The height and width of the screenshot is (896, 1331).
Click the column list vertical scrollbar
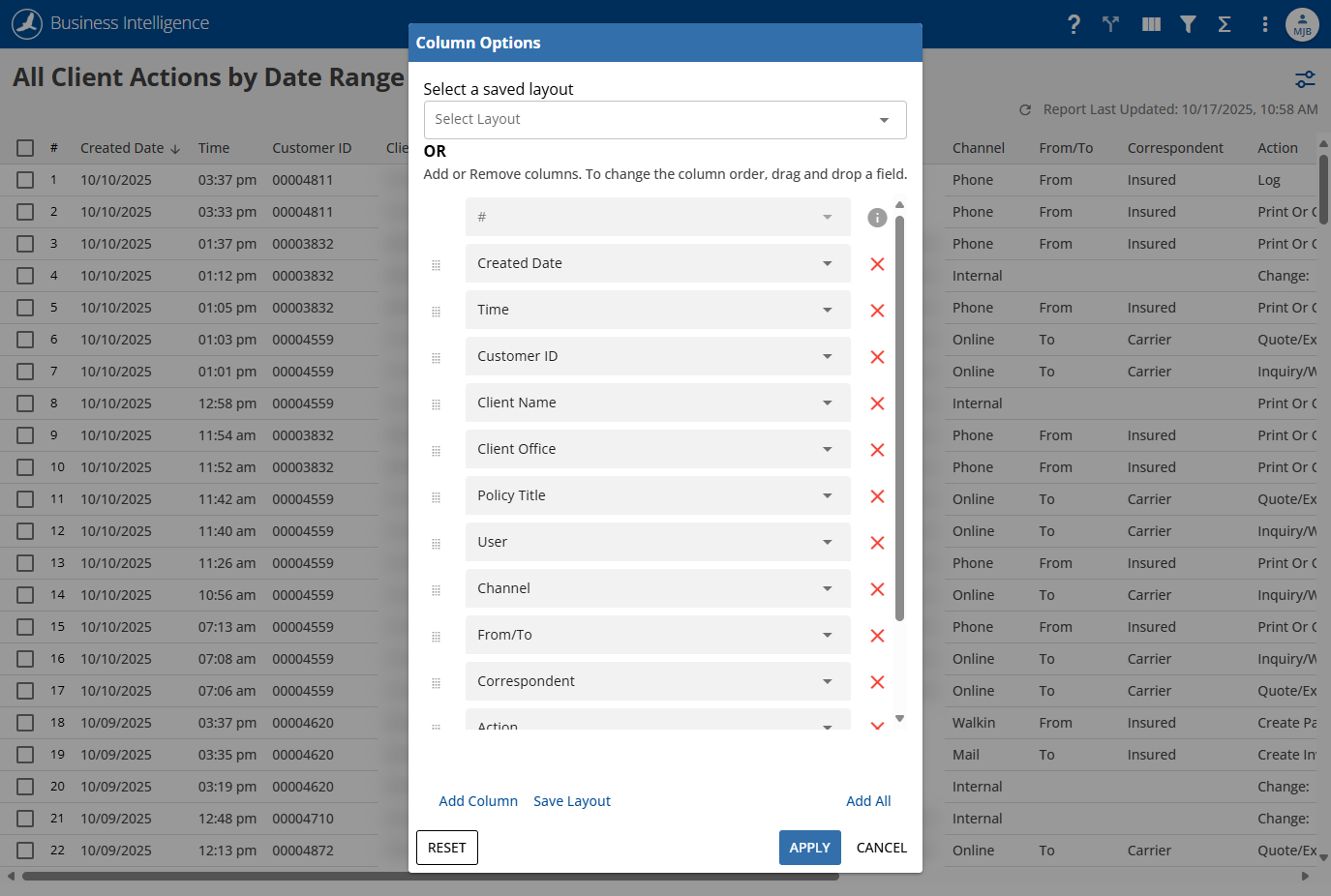(x=899, y=418)
